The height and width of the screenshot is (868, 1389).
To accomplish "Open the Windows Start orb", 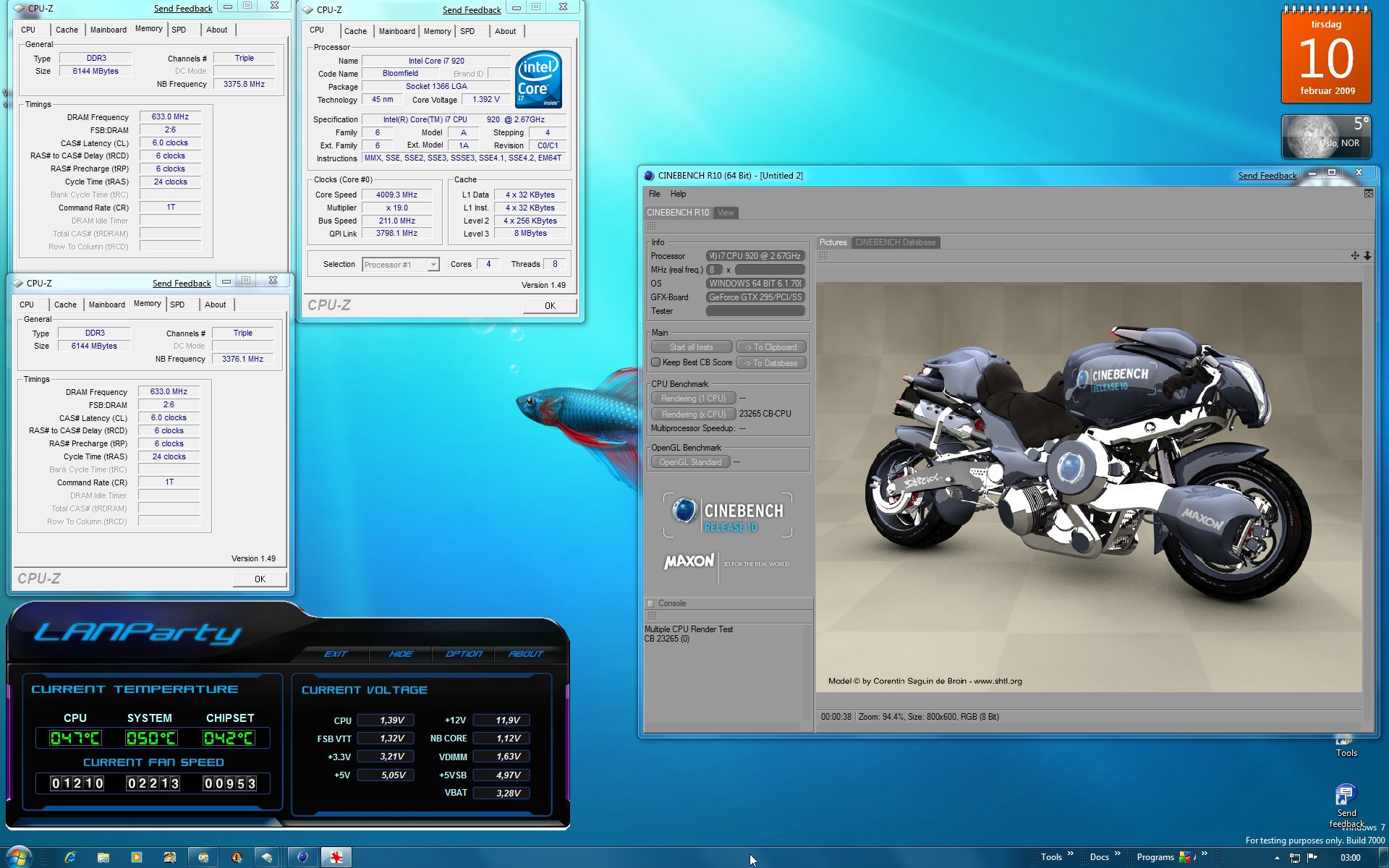I will click(x=18, y=857).
